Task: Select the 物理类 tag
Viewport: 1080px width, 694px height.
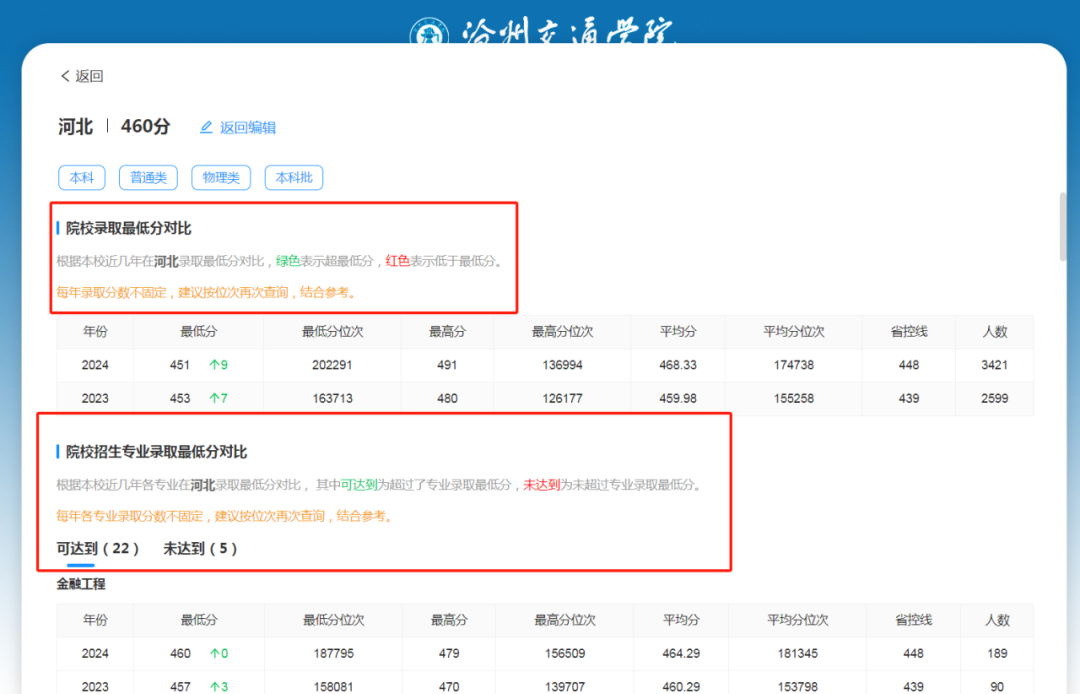Action: pos(221,178)
